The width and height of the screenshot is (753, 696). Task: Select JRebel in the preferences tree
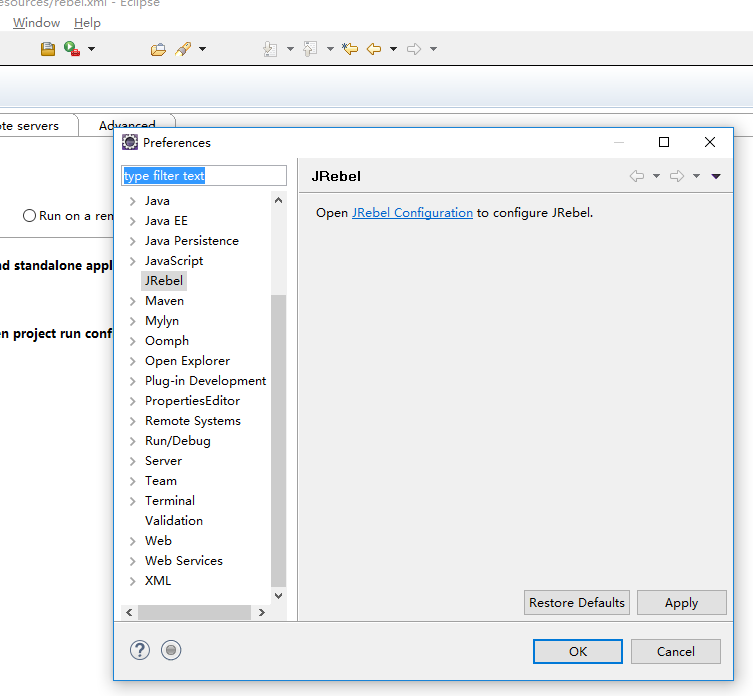(164, 281)
